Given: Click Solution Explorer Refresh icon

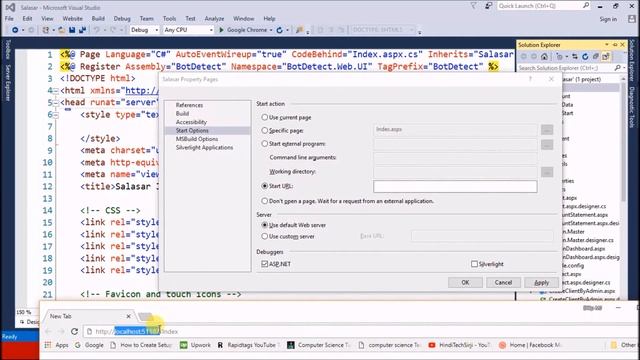Looking at the screenshot, I should pyautogui.click(x=585, y=56).
